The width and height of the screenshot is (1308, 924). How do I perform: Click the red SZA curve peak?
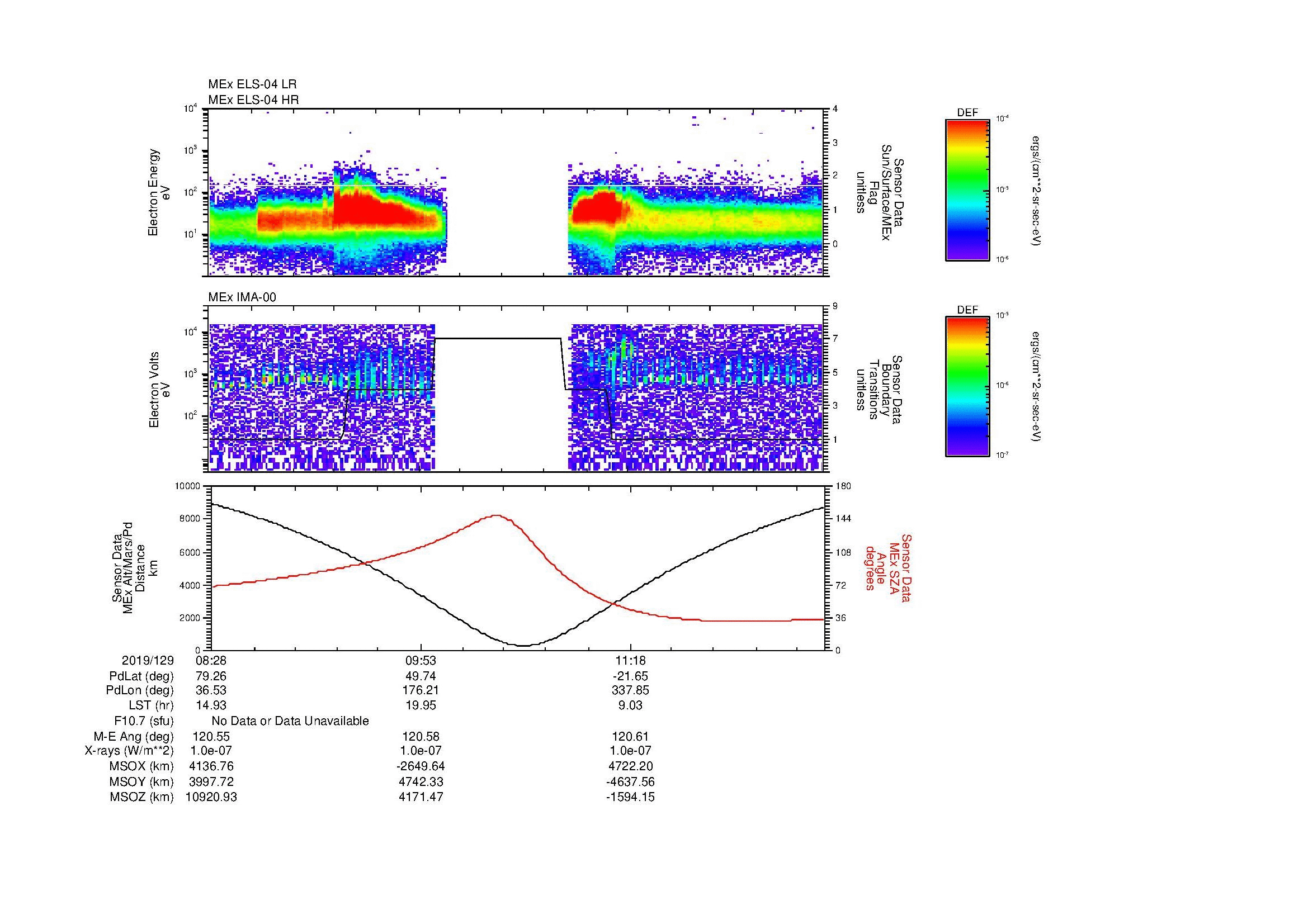point(497,515)
